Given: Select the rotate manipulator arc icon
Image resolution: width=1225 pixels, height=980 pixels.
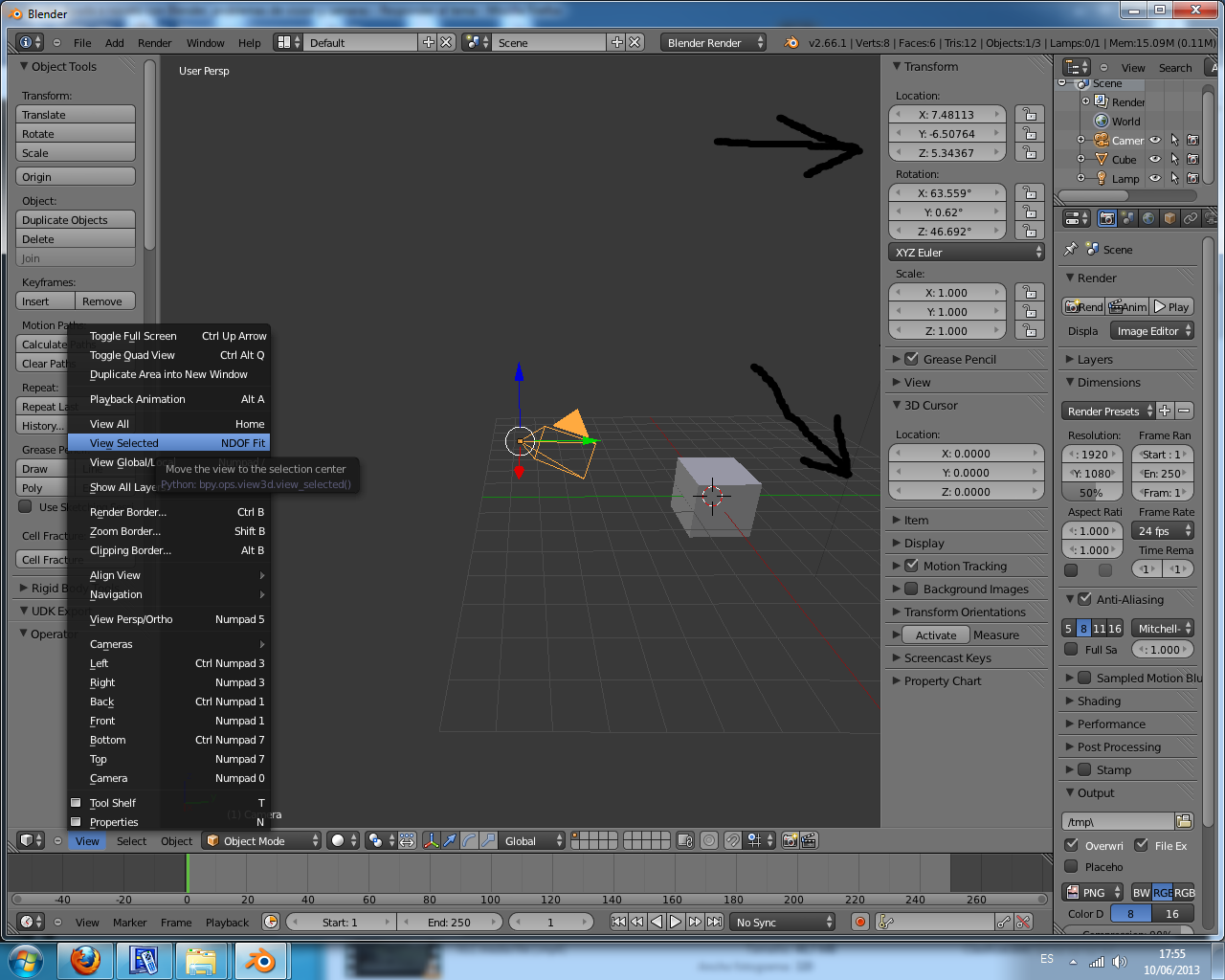Looking at the screenshot, I should point(469,840).
